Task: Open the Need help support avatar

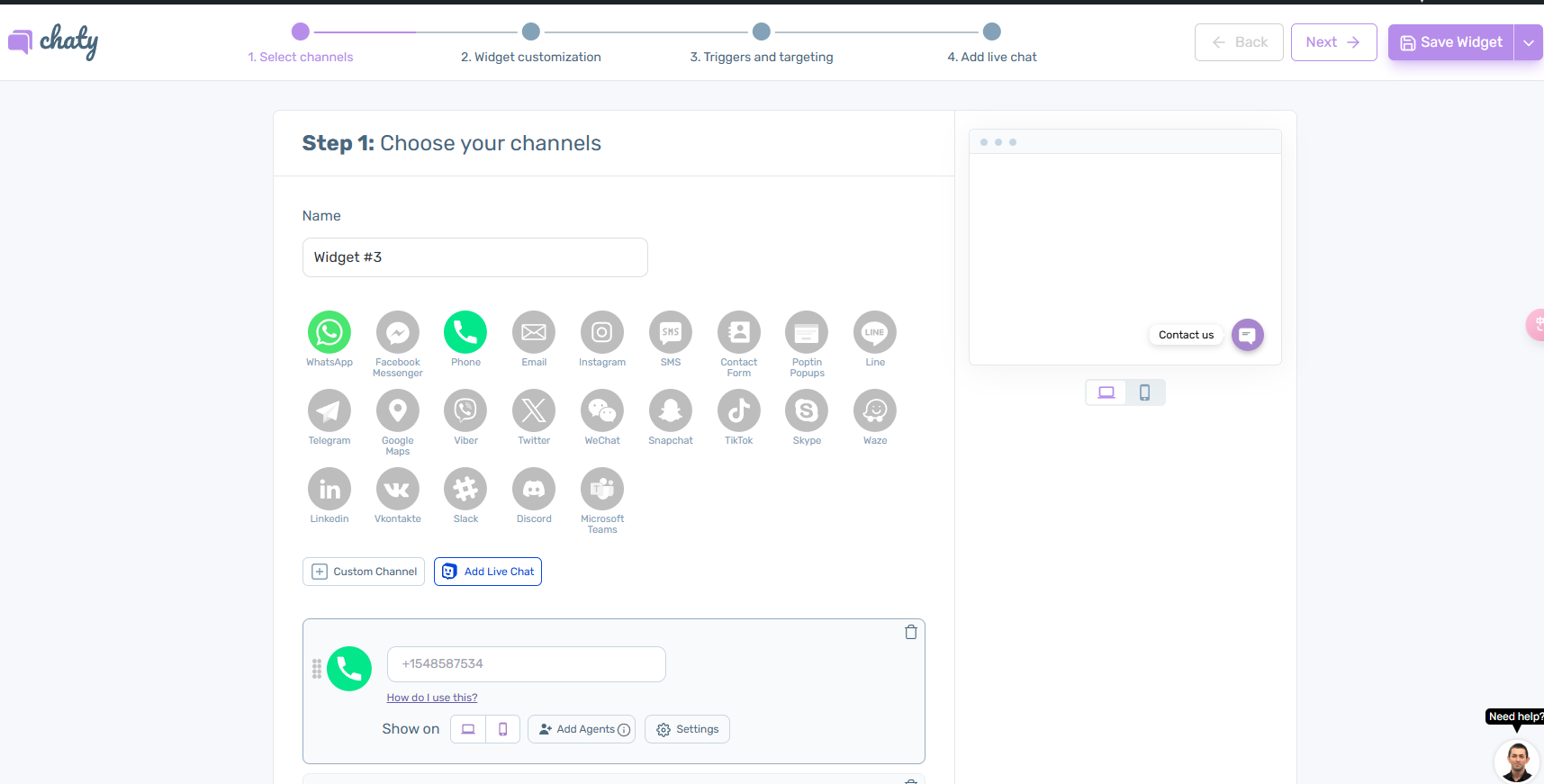Action: tap(1517, 761)
